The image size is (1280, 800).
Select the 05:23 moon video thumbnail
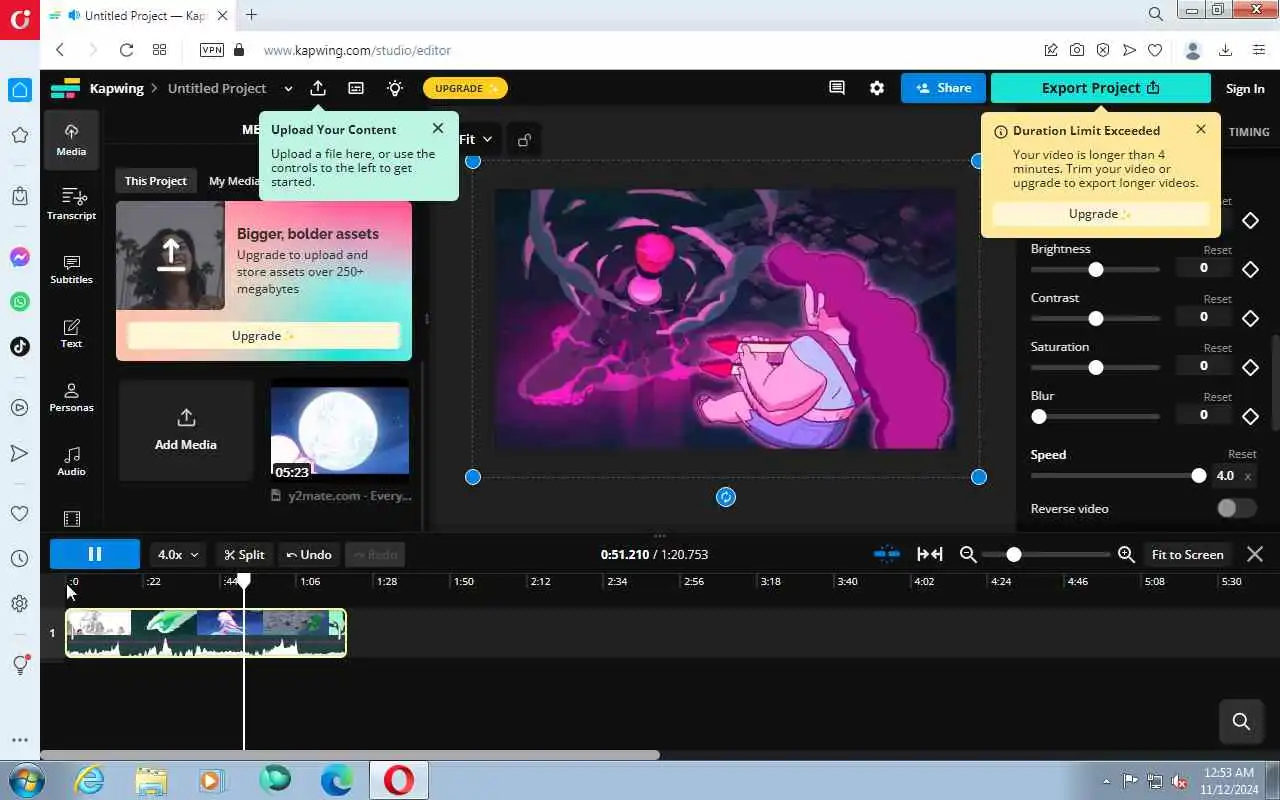340,431
